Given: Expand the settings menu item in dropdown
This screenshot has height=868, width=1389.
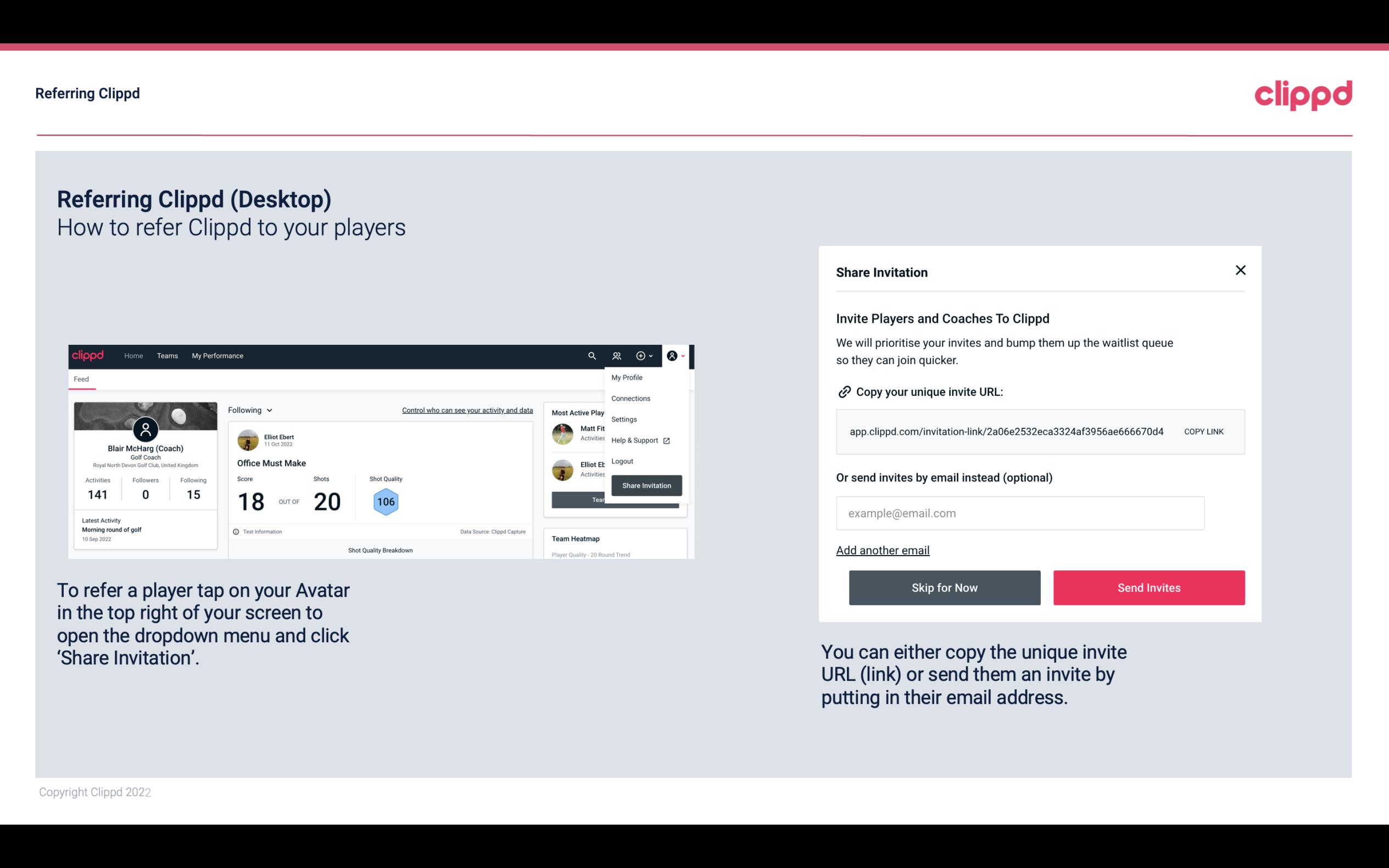Looking at the screenshot, I should tap(623, 419).
